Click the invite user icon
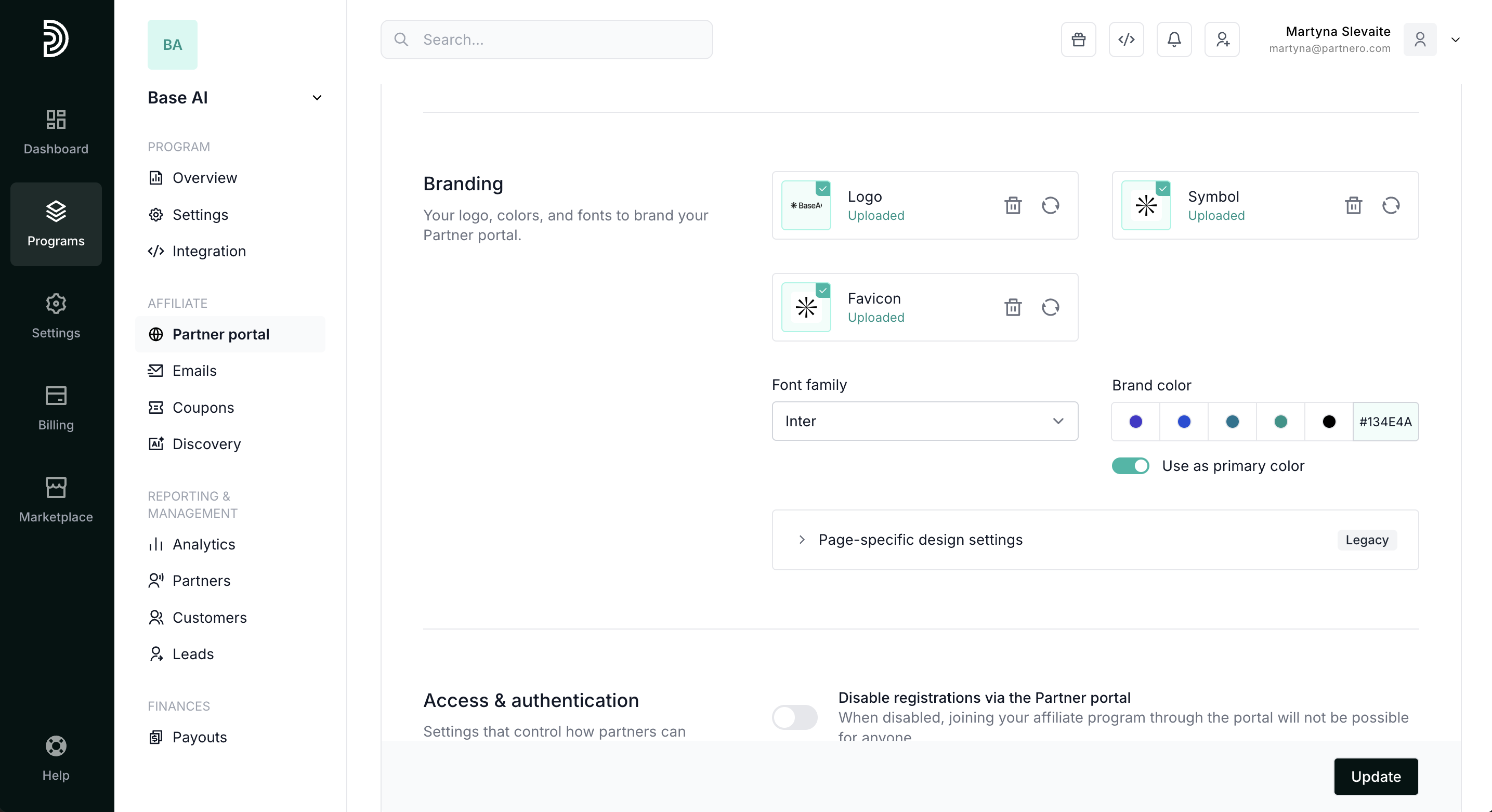1492x812 pixels. tap(1222, 40)
